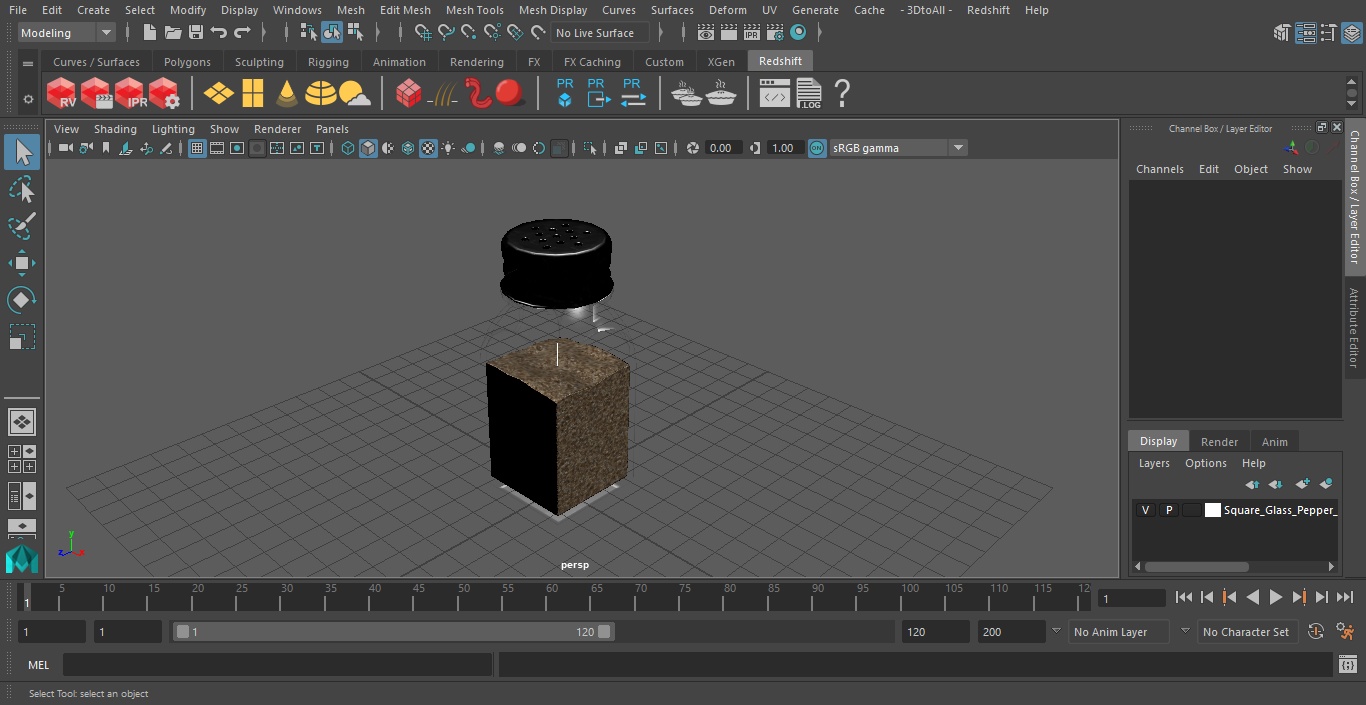Click the MEL command language label
The width and height of the screenshot is (1366, 705).
click(x=38, y=665)
